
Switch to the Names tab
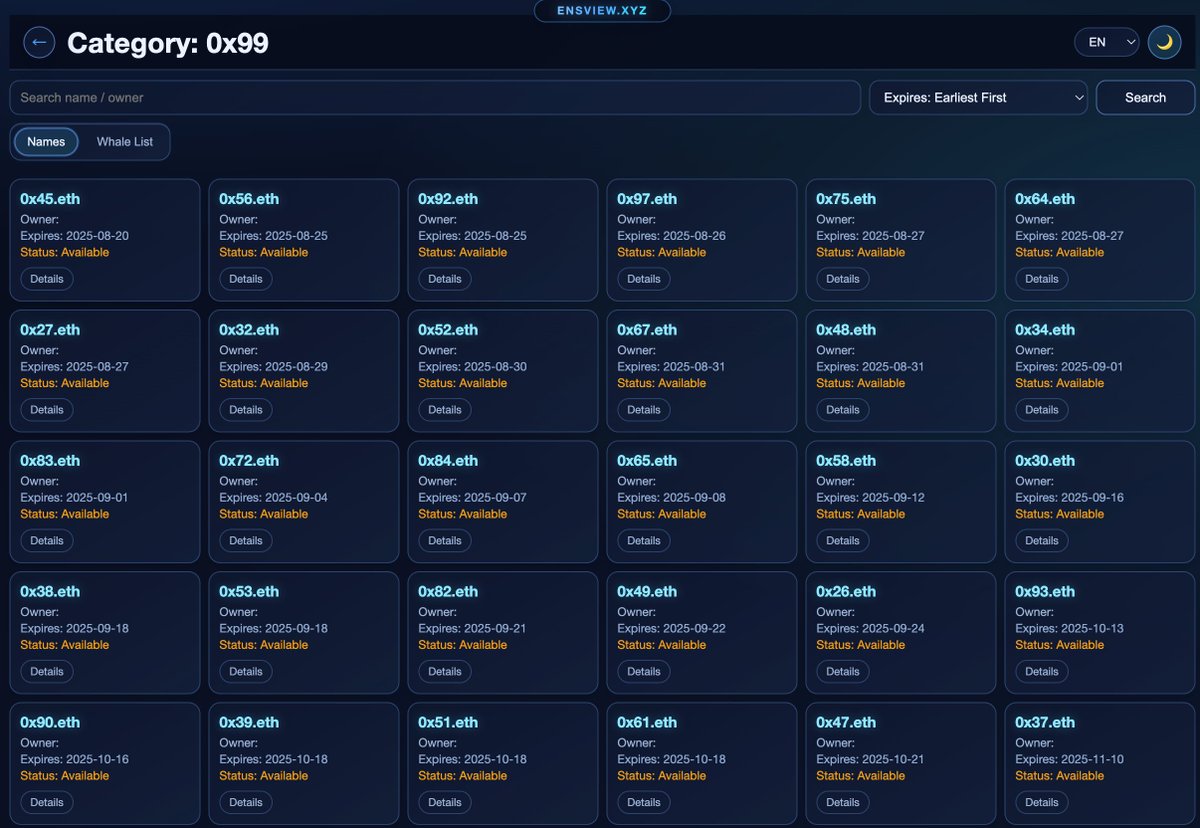(46, 142)
